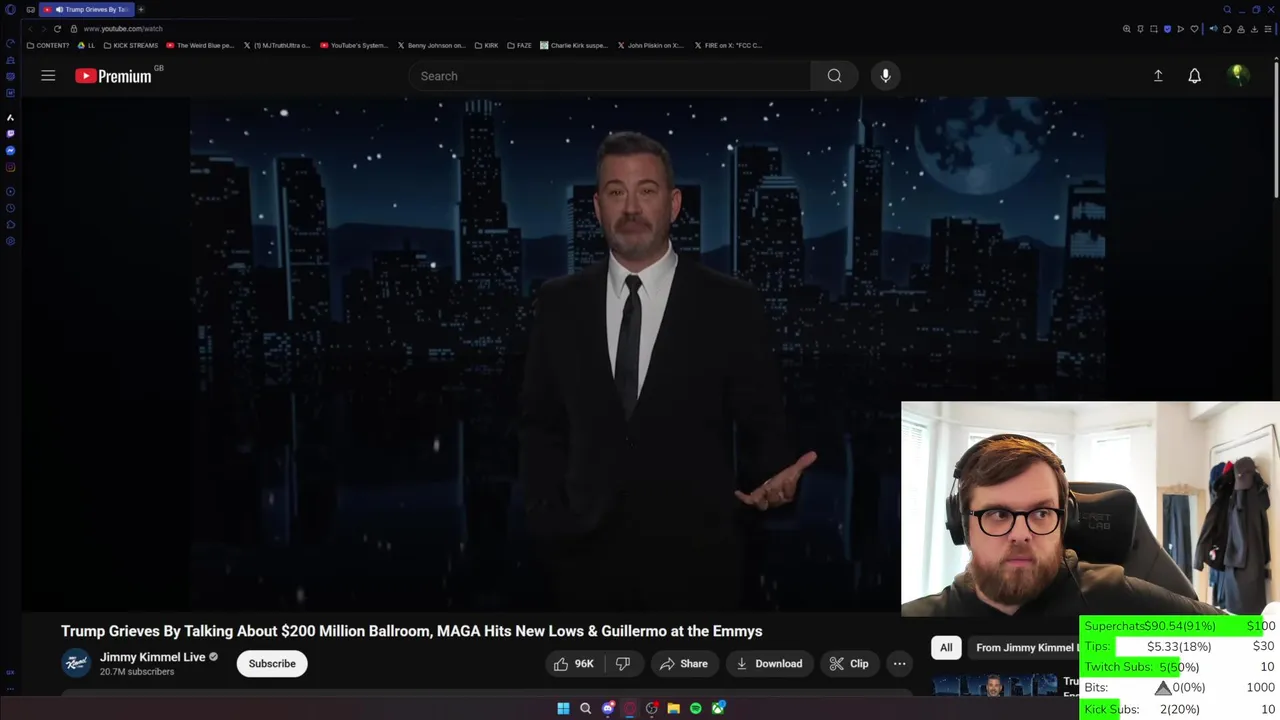Click the page vertical scrollbar
Screen dimensions: 1280x720
1276,130
